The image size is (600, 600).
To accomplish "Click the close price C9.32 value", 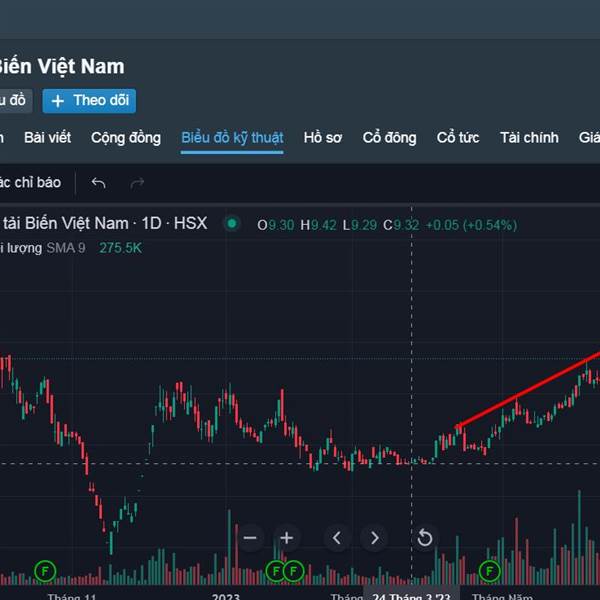I will pyautogui.click(x=401, y=225).
